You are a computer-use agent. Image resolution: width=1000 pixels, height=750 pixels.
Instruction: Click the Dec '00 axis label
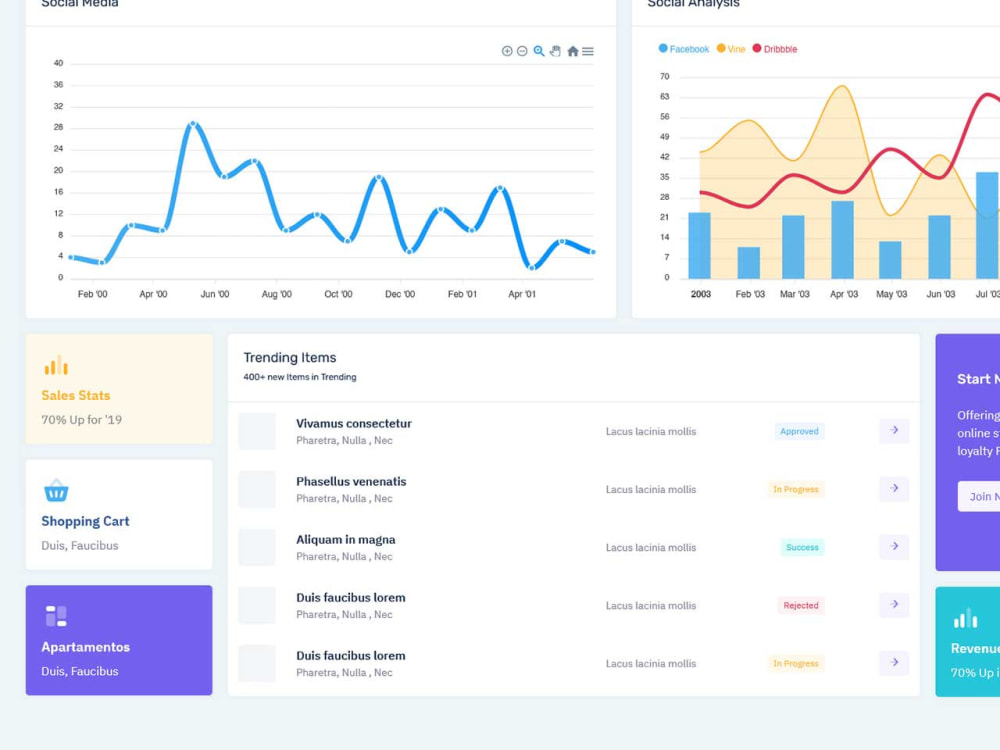click(400, 294)
